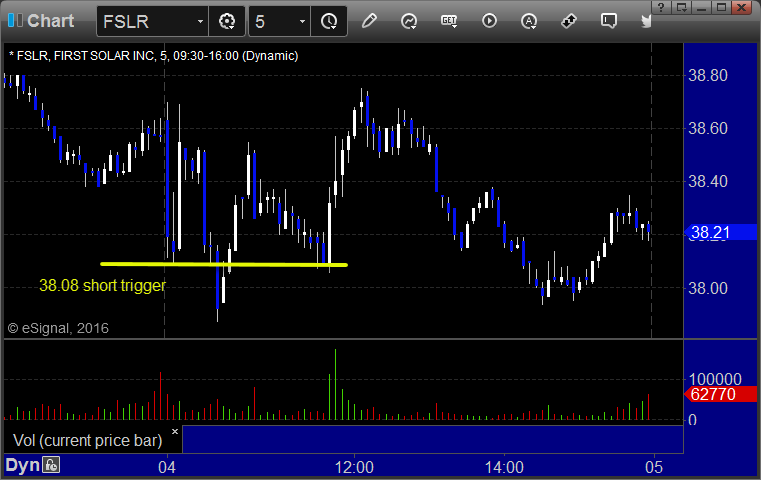Viewport: 761px width, 480px height.
Task: Click the Chart panel bars icon
Action: click(15, 20)
